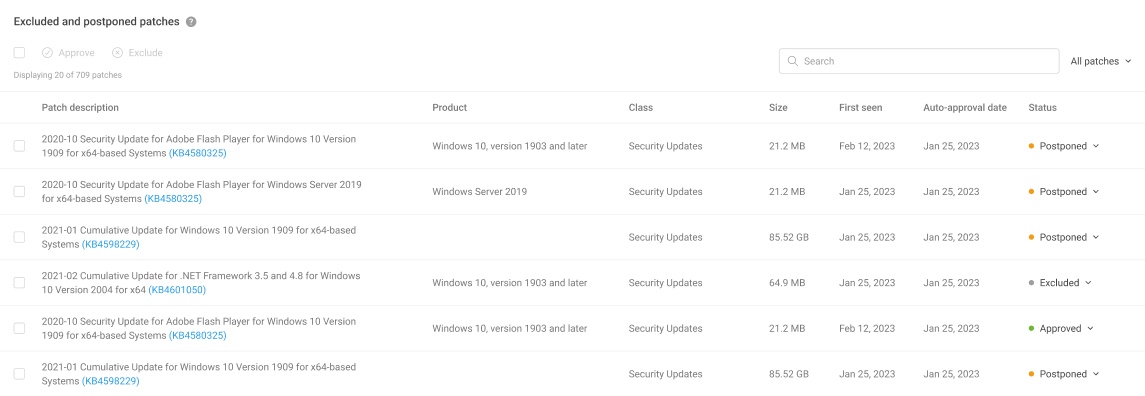The height and width of the screenshot is (396, 1145).
Task: Click the search magnifier icon
Action: click(x=792, y=61)
